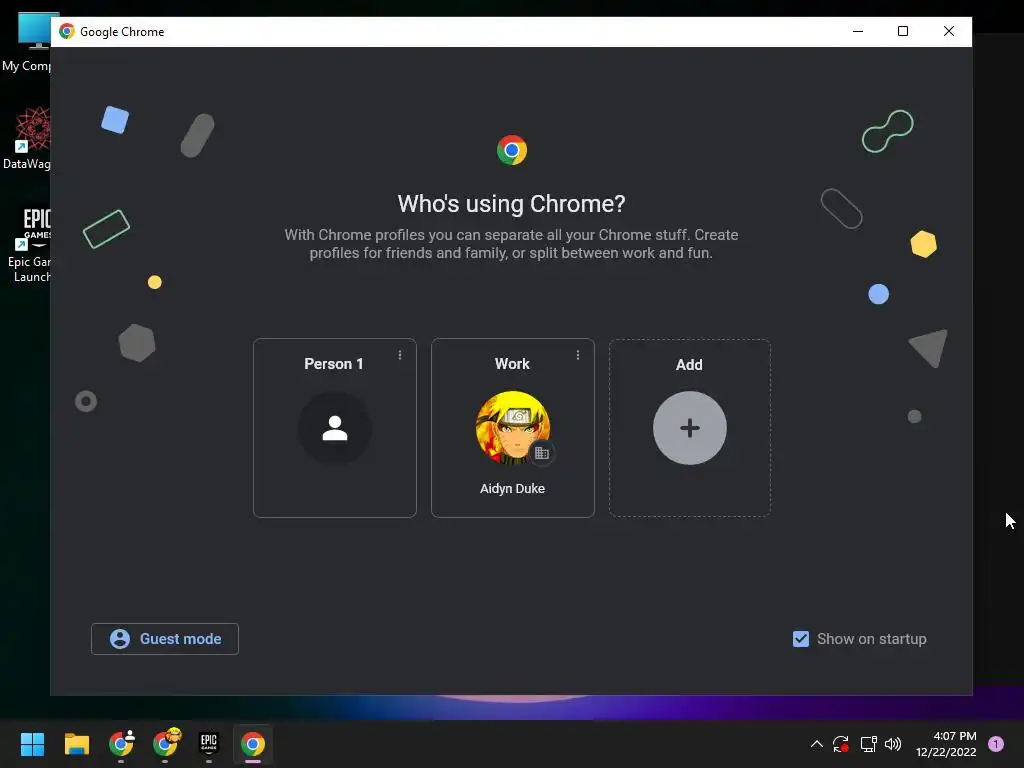The height and width of the screenshot is (768, 1024).
Task: Click the Aidyn Duke account name
Action: pyautogui.click(x=512, y=488)
